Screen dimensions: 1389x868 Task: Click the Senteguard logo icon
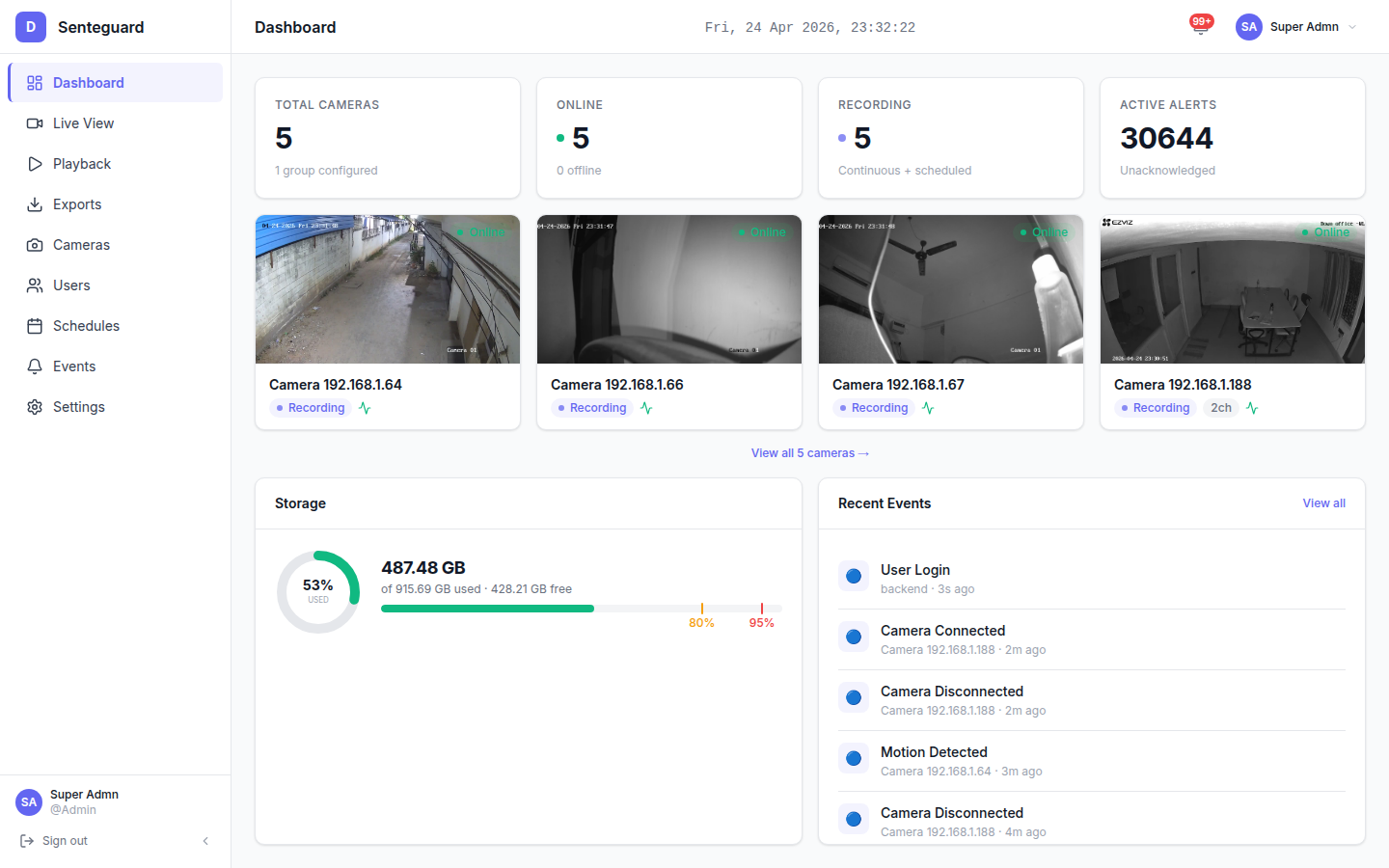click(31, 27)
